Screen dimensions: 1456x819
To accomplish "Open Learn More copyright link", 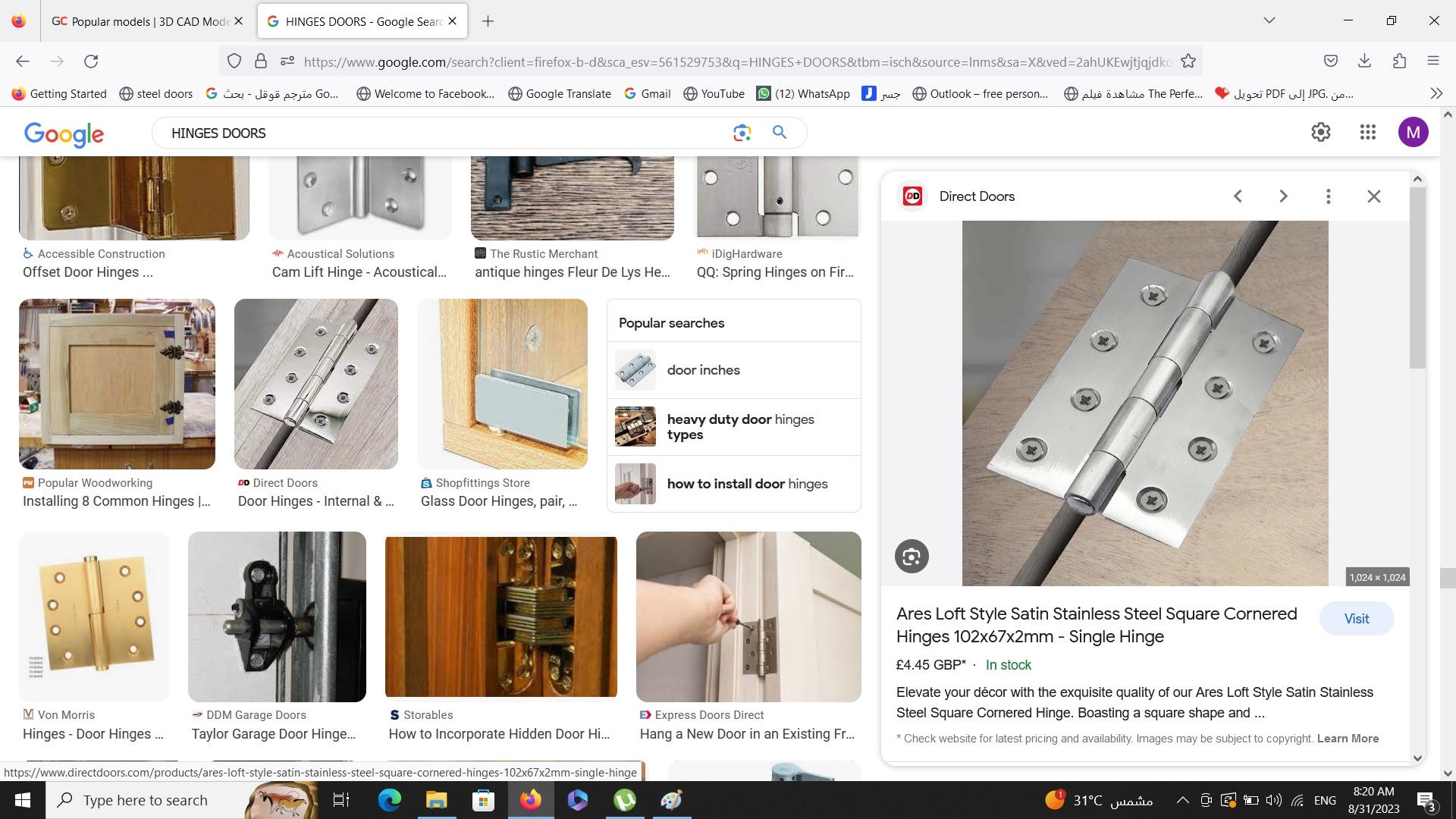I will (1348, 739).
